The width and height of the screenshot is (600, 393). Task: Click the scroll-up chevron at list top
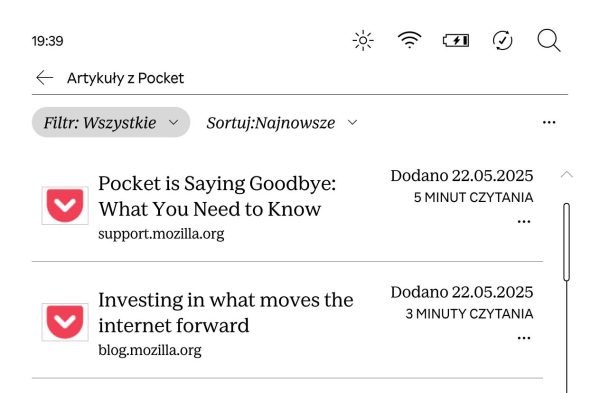(567, 174)
